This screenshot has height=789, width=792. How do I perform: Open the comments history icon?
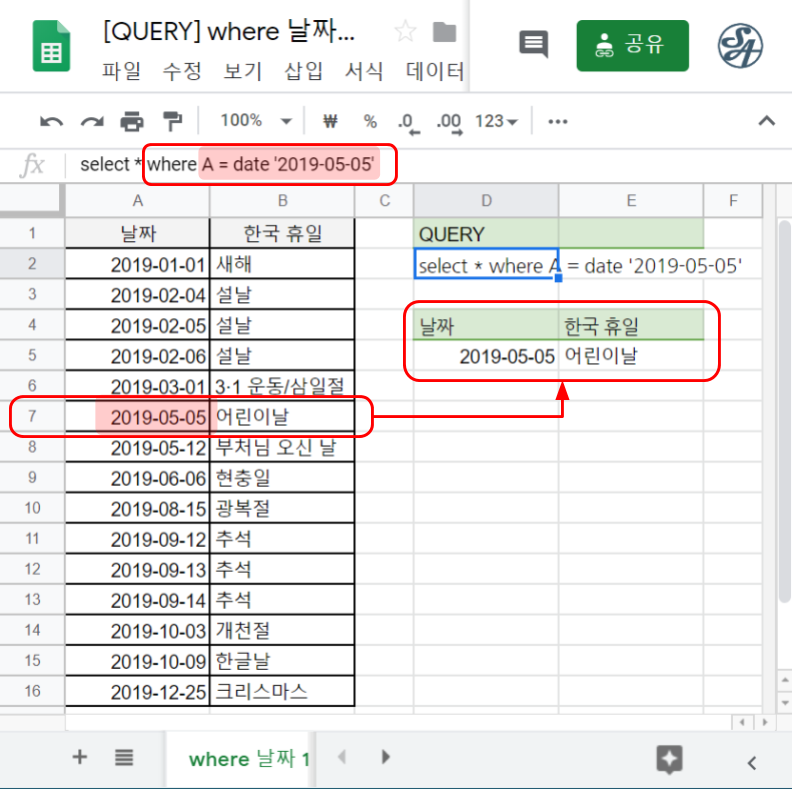click(533, 44)
